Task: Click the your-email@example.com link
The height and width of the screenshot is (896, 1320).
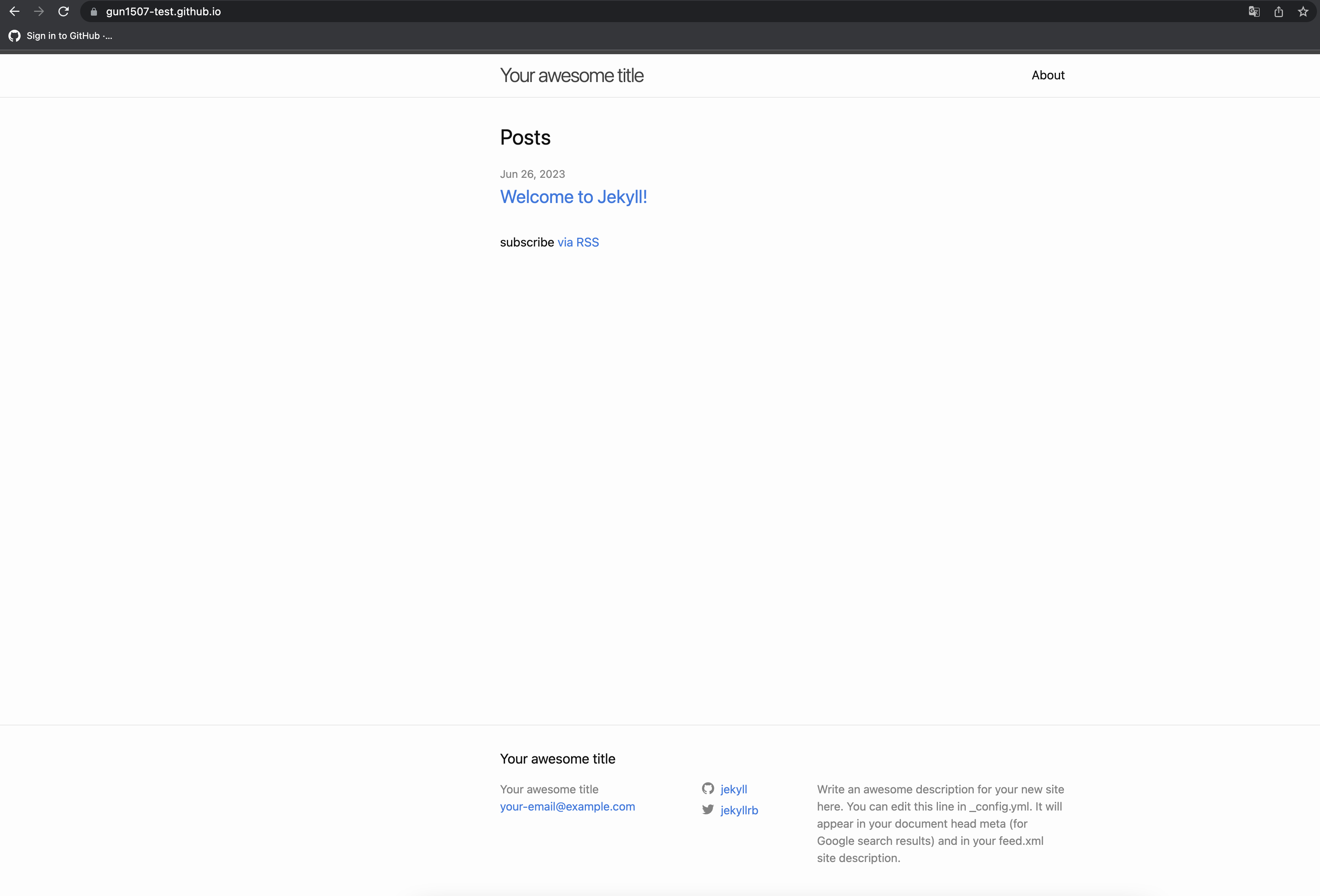Action: point(567,806)
